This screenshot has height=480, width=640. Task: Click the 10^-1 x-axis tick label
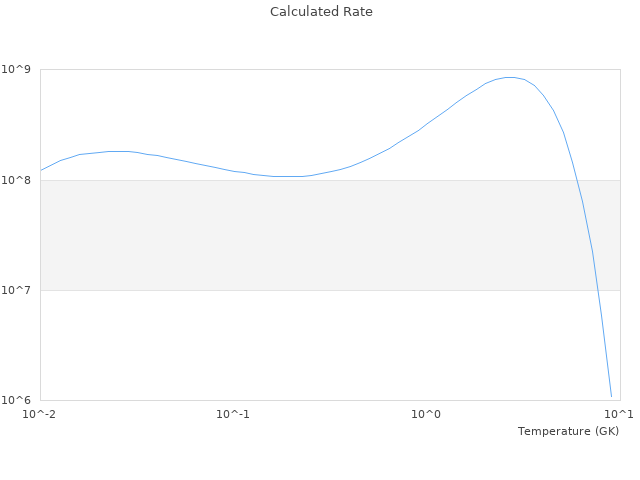[233, 414]
